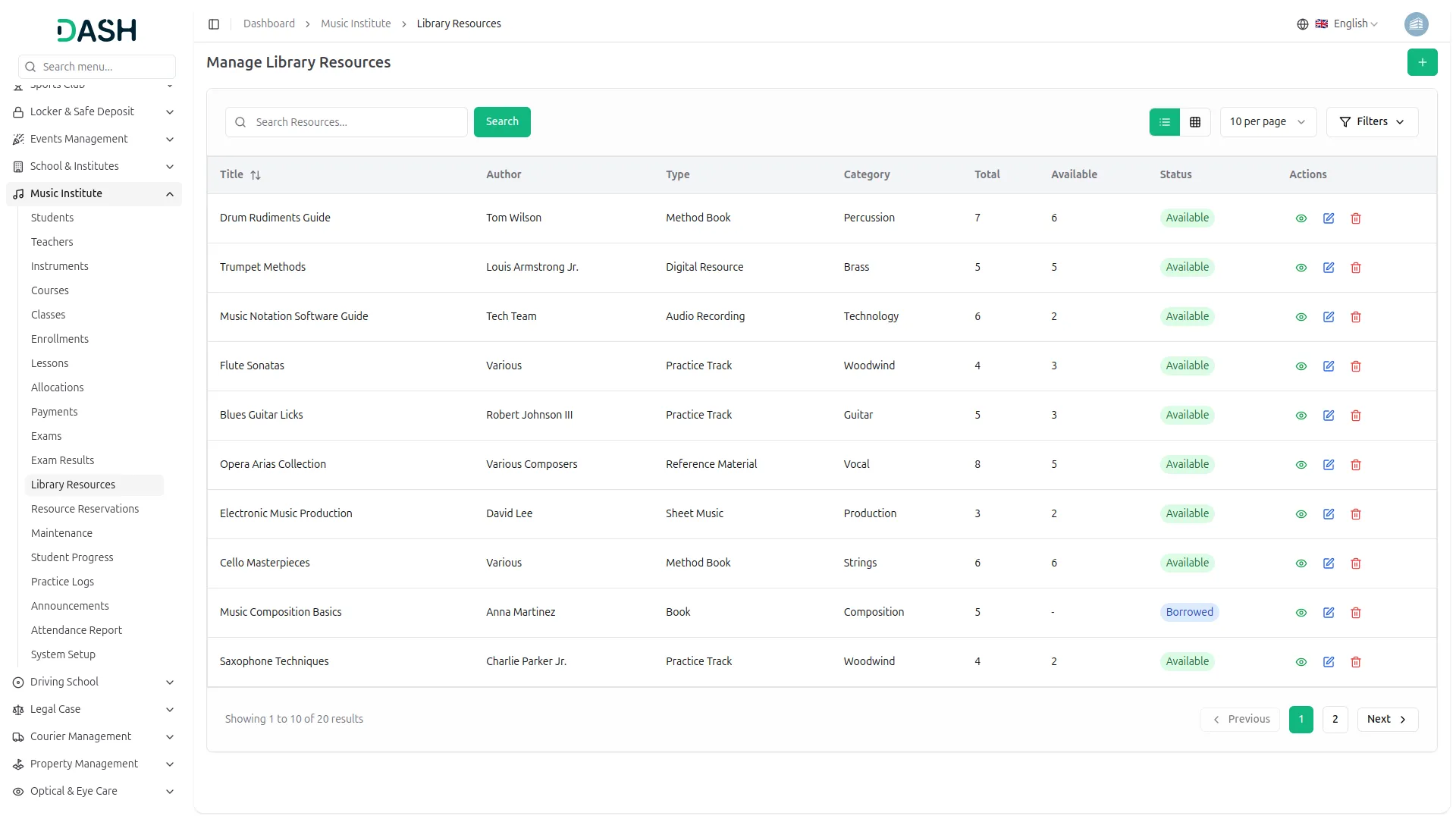This screenshot has width=1456, height=819.
Task: Open the user avatar profile menu
Action: [x=1416, y=24]
